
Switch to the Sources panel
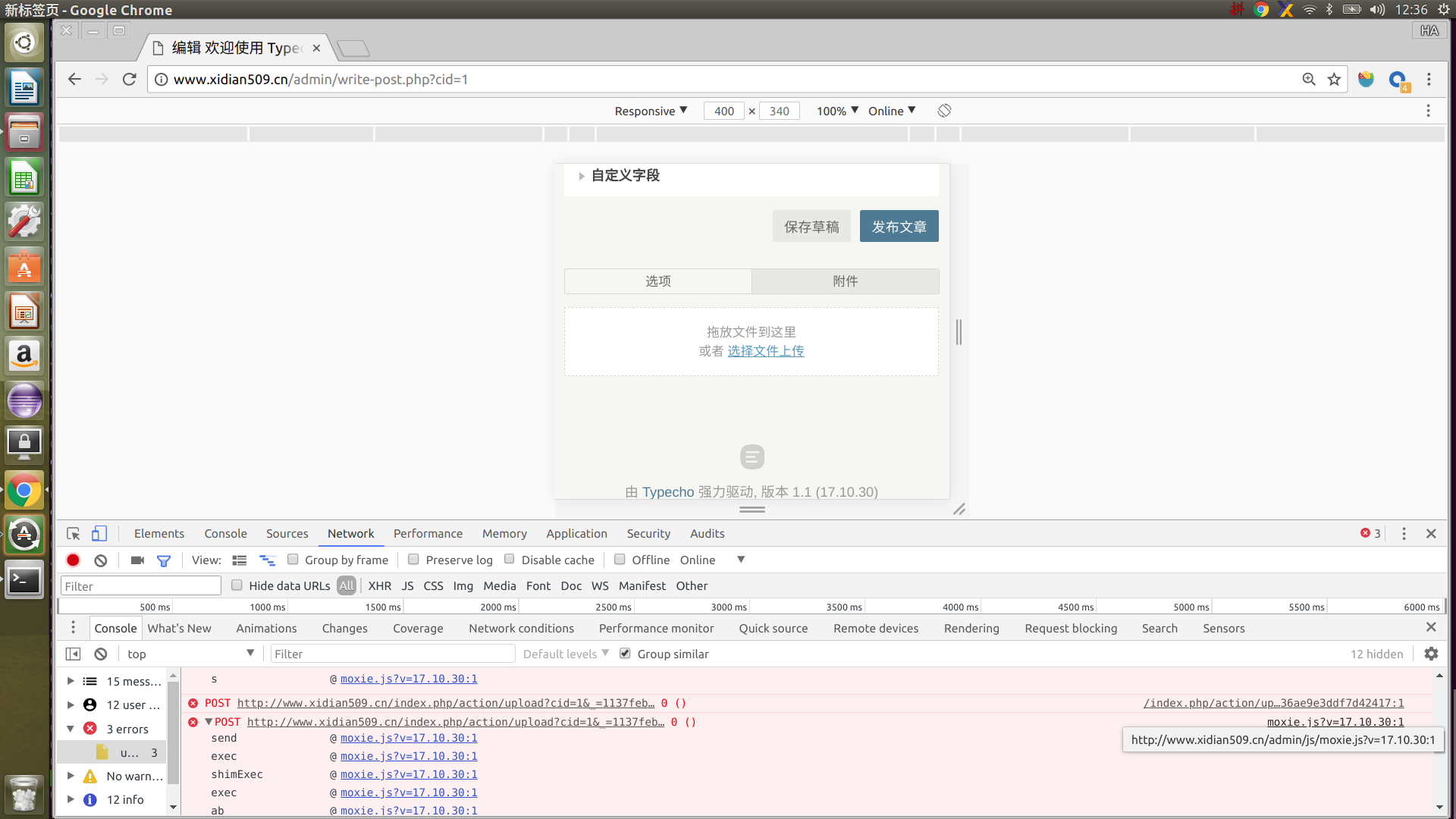point(287,534)
